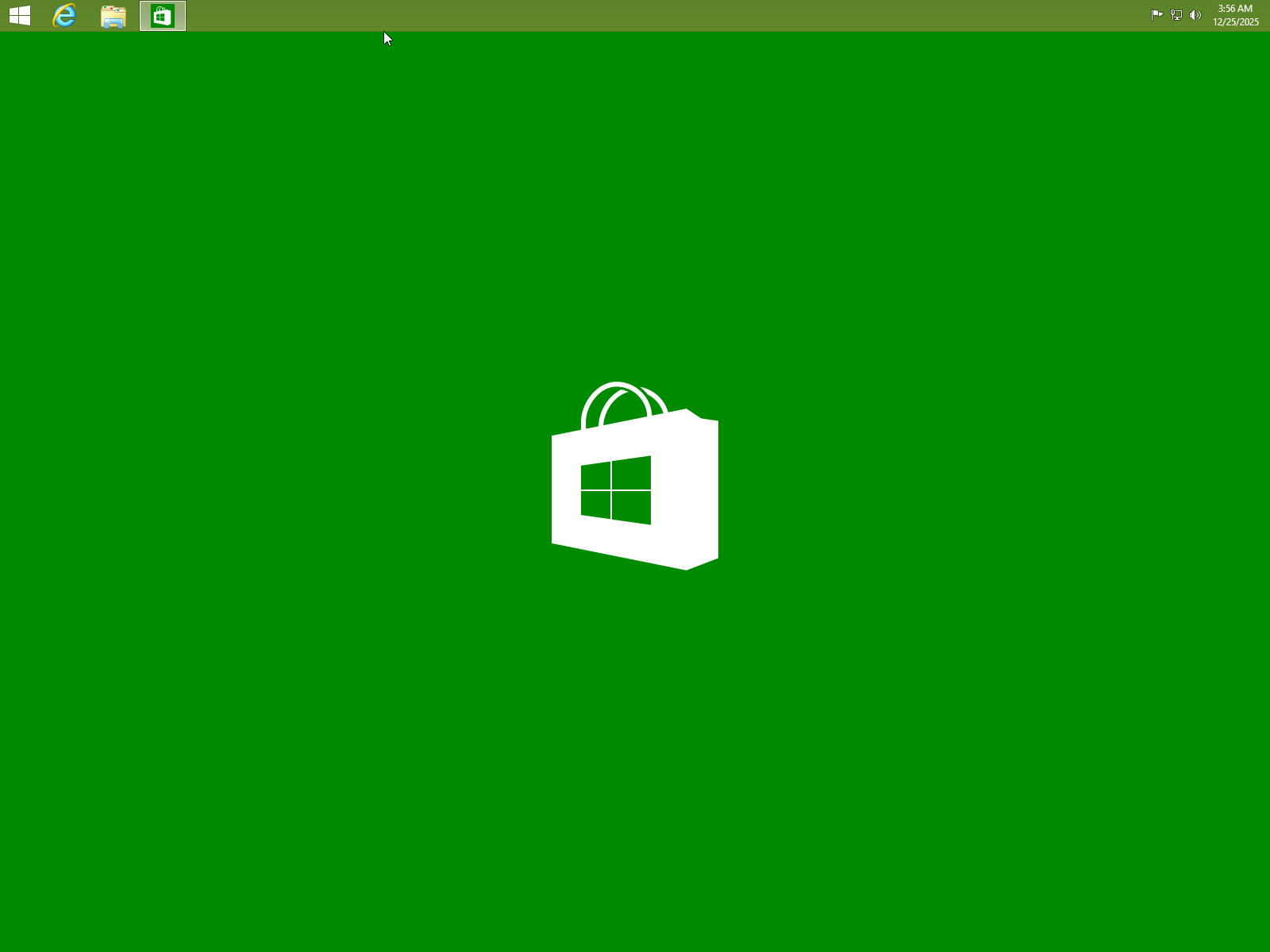Open the volume mixer via the speaker icon
Viewport: 1270px width, 952px height.
[1196, 14]
